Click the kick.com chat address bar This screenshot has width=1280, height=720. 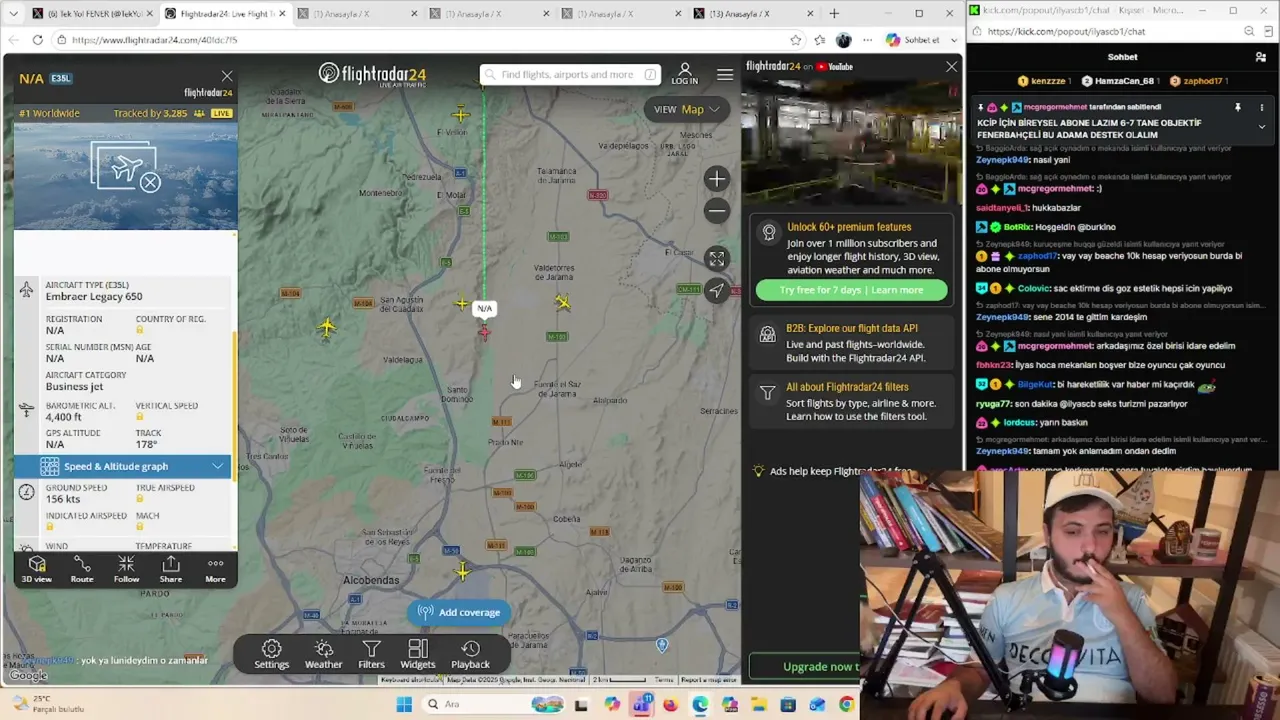pyautogui.click(x=1066, y=31)
